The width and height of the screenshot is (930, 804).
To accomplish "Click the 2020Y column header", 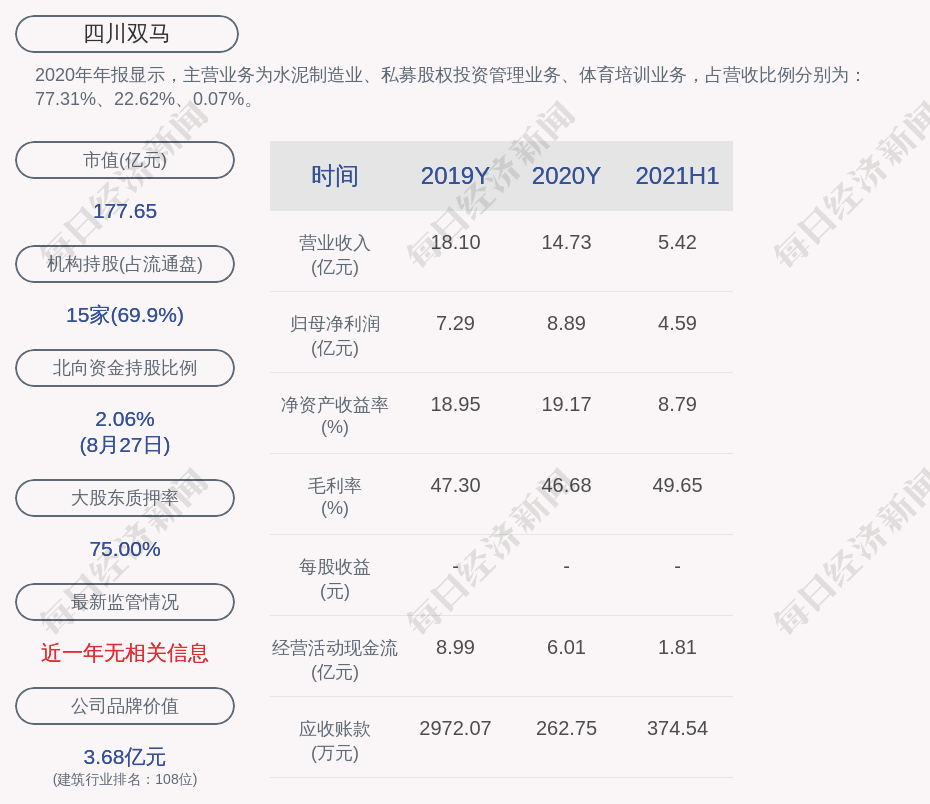I will [x=566, y=176].
